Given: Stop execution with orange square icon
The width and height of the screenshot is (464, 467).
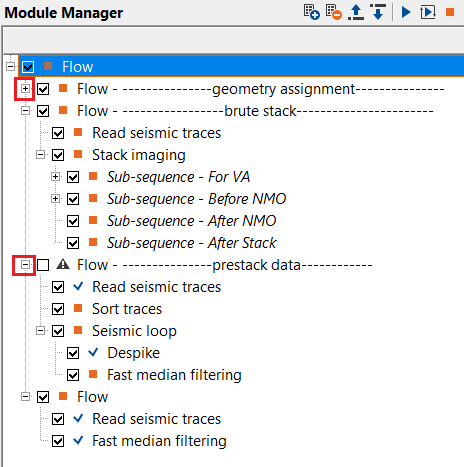Looking at the screenshot, I should tap(450, 12).
